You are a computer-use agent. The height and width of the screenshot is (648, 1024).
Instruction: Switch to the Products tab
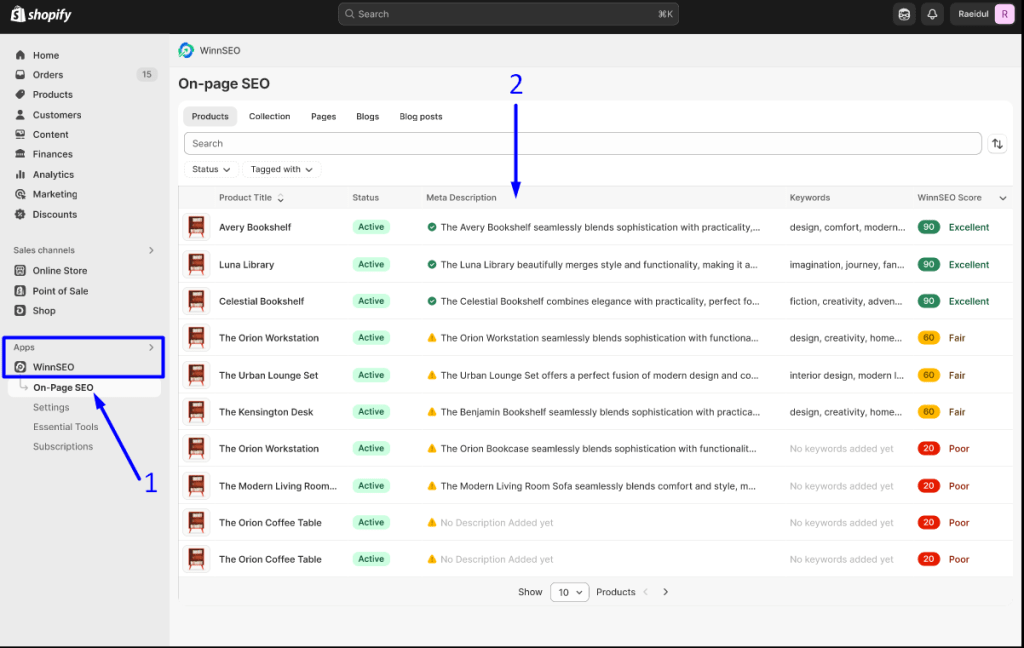pyautogui.click(x=210, y=116)
